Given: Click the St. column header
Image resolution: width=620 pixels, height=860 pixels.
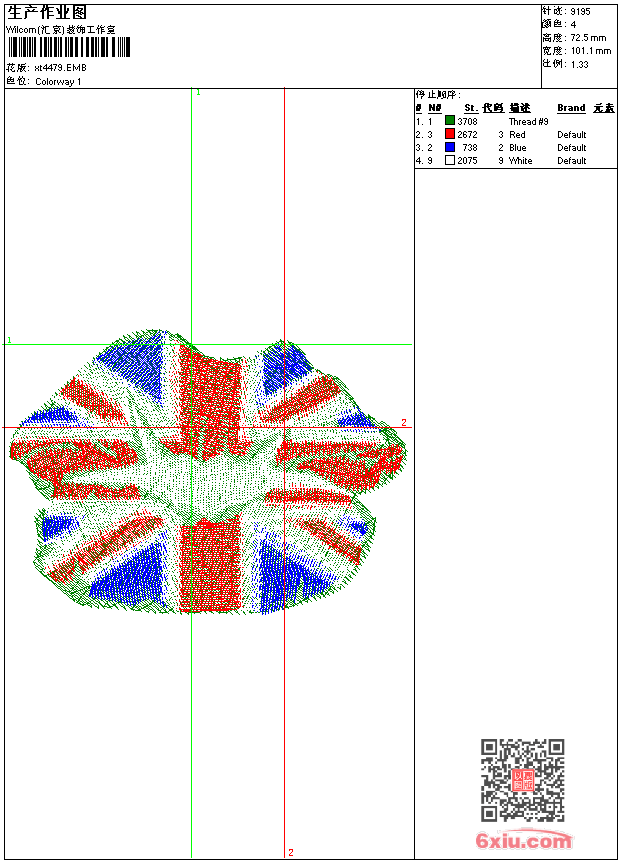Looking at the screenshot, I should 471,108.
